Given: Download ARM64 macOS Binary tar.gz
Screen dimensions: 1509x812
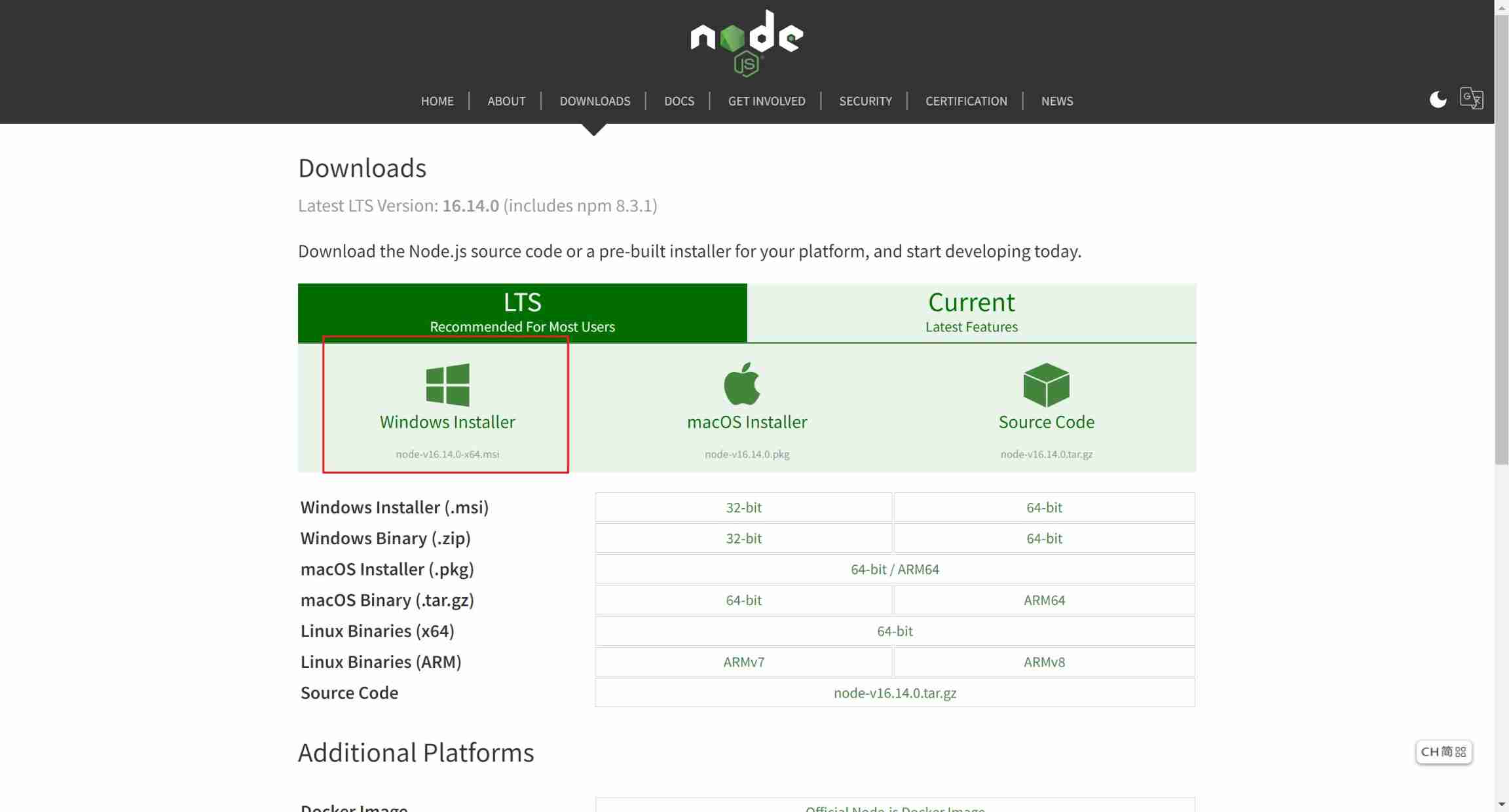Looking at the screenshot, I should click(x=1044, y=600).
